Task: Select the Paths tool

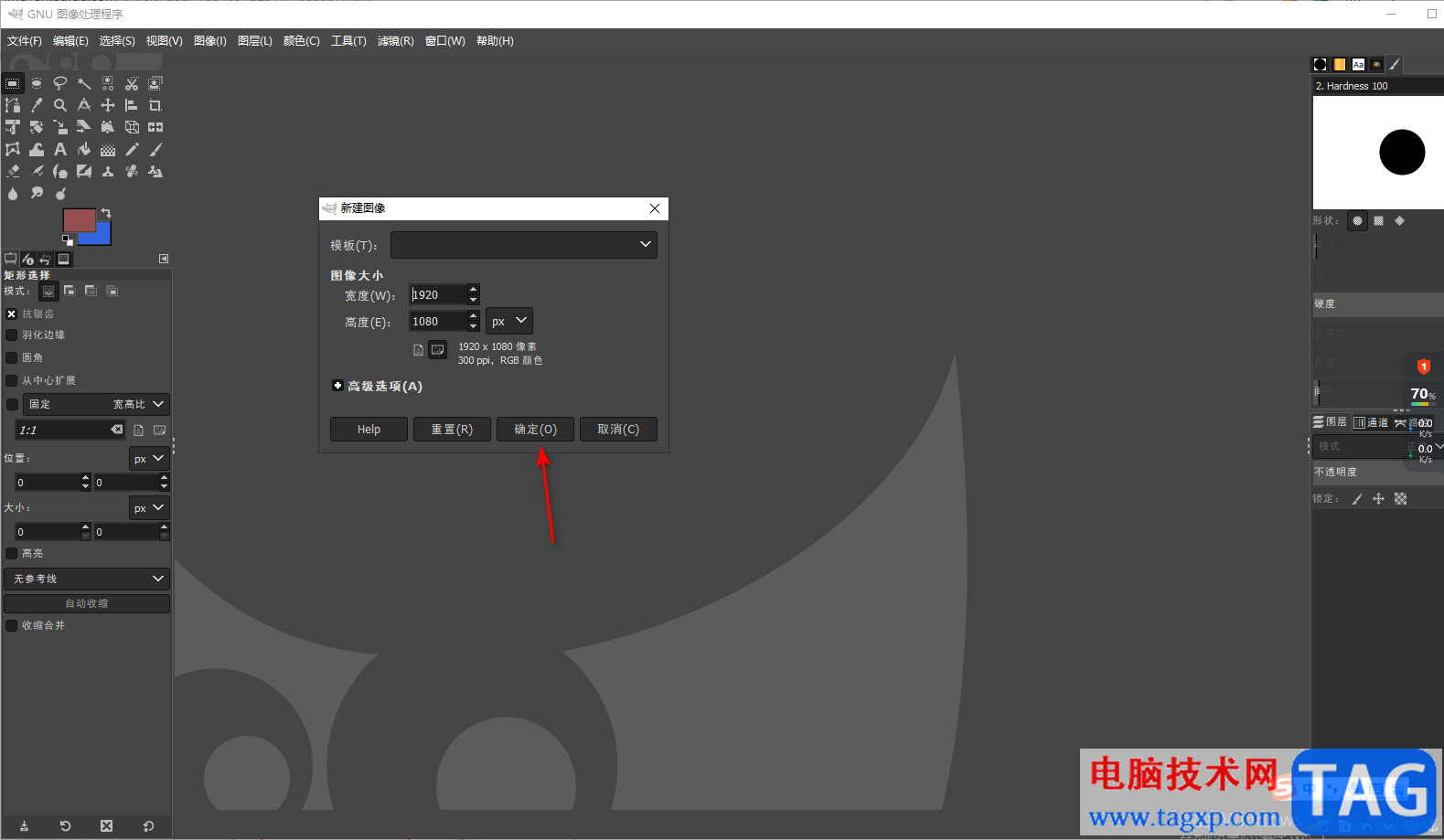Action: pos(13,105)
